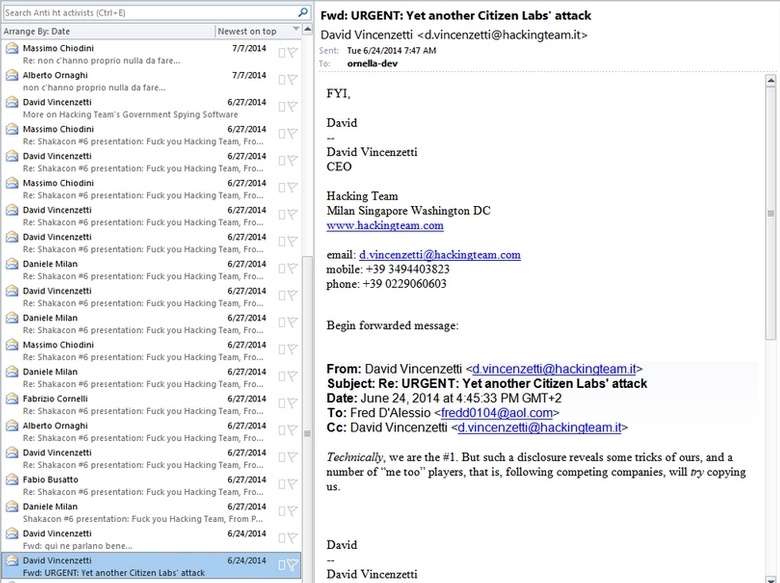The height and width of the screenshot is (583, 780).
Task: Open Fabrizio Cornelli's Shakacon reply
Action: tap(151, 404)
